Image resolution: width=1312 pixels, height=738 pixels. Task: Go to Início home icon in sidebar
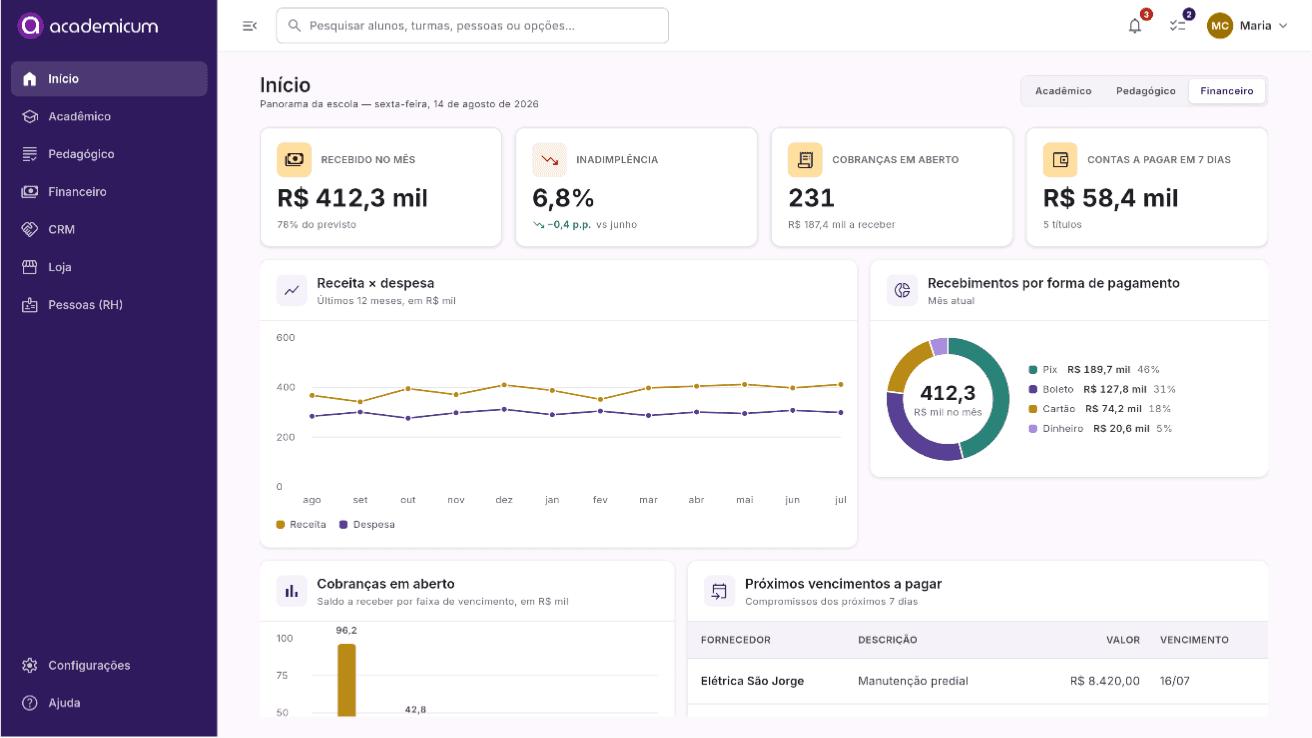click(30, 79)
